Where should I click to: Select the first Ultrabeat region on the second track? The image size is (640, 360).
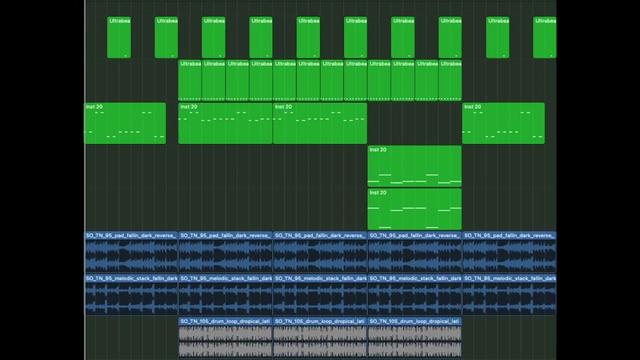click(190, 80)
